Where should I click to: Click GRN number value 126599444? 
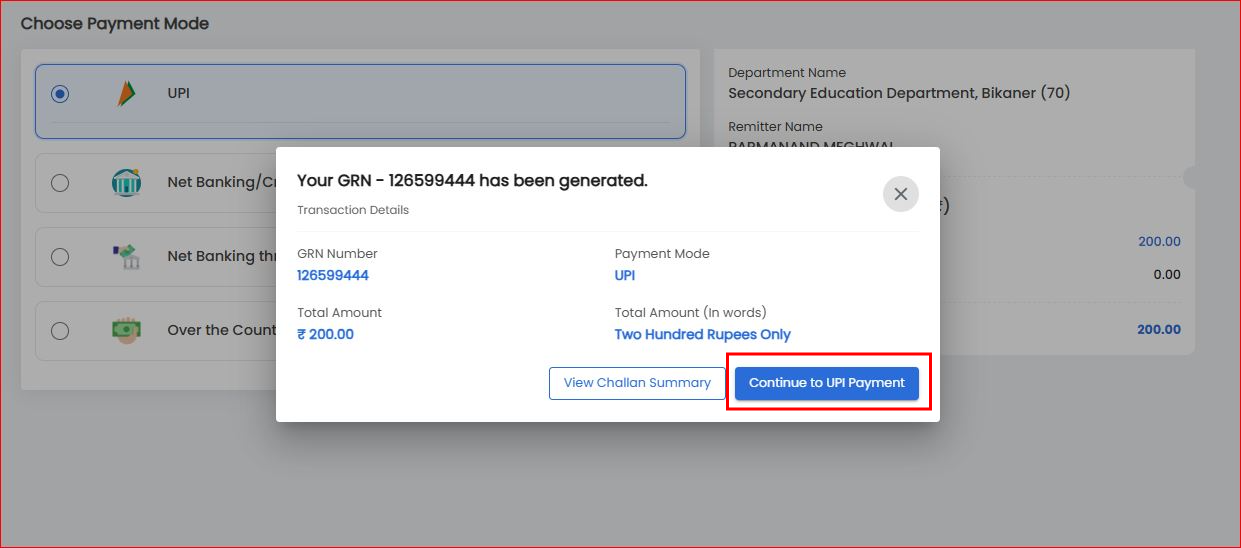(x=333, y=276)
